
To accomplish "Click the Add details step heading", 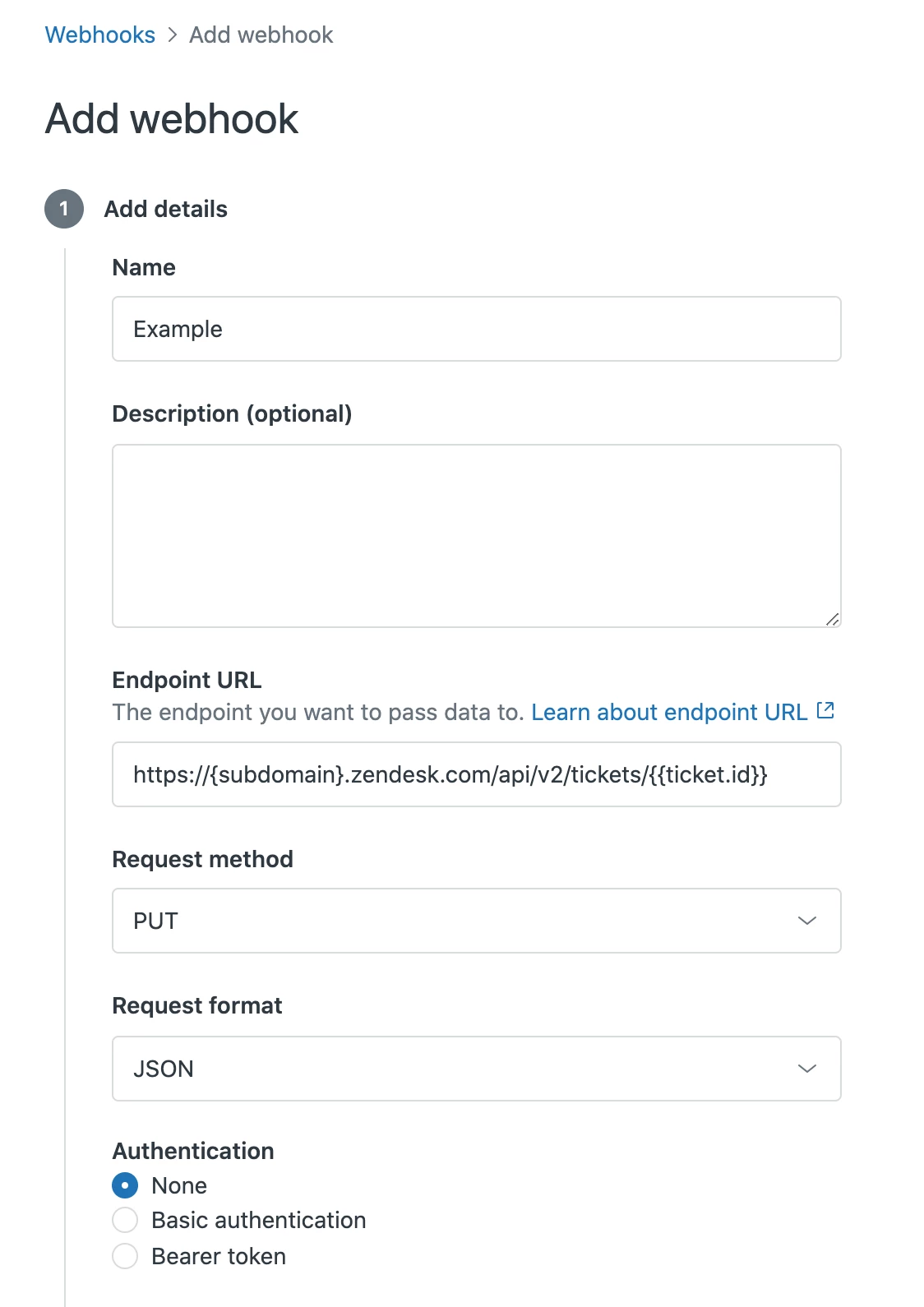I will 165,209.
